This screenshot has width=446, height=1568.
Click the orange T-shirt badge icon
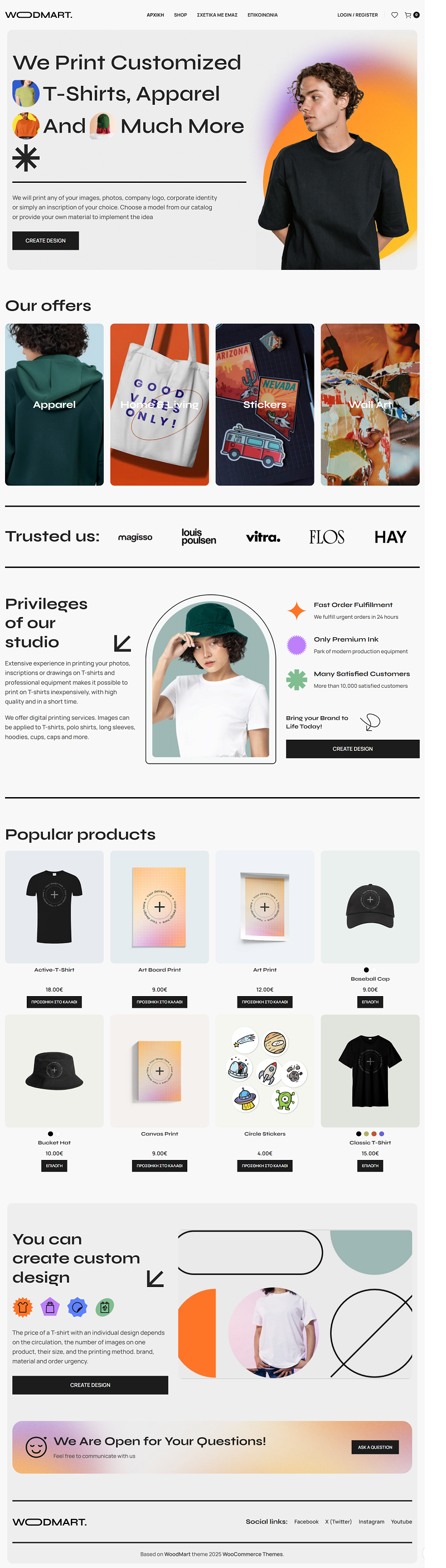[x=22, y=1307]
